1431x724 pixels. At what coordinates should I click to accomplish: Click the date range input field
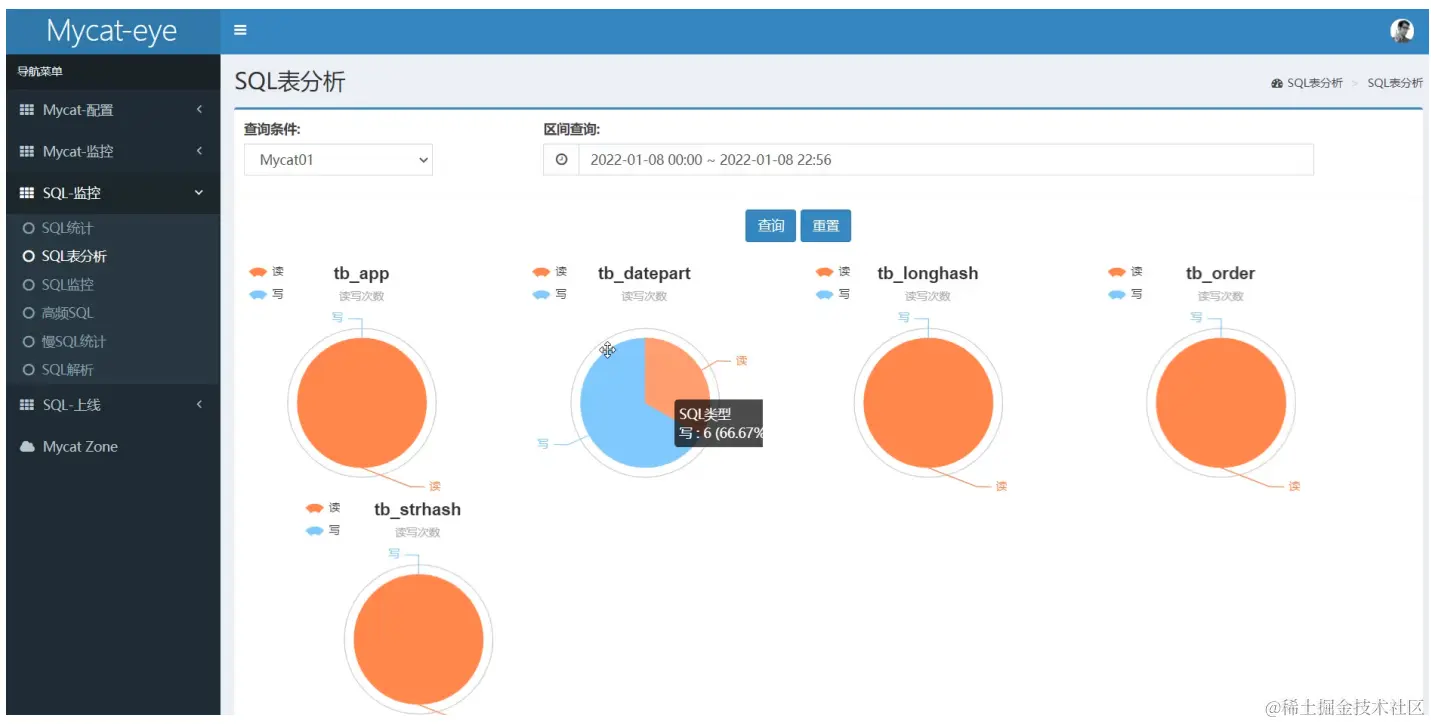(x=945, y=159)
